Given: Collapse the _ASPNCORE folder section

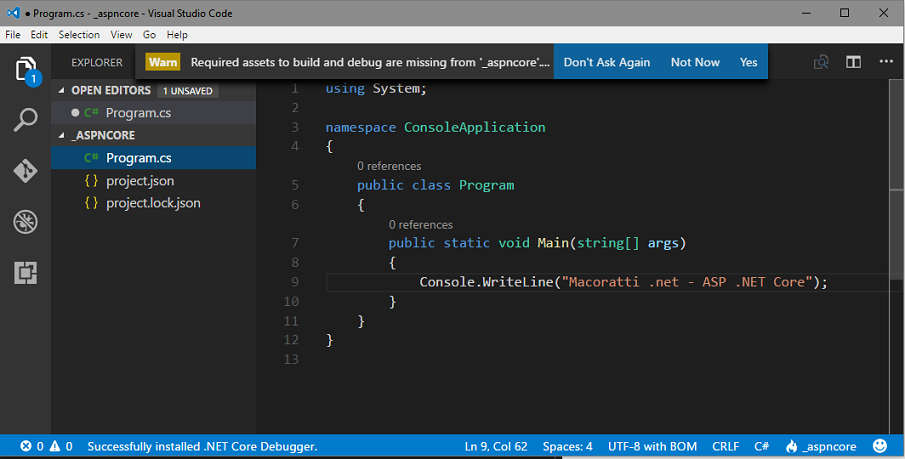Looking at the screenshot, I should (x=62, y=136).
